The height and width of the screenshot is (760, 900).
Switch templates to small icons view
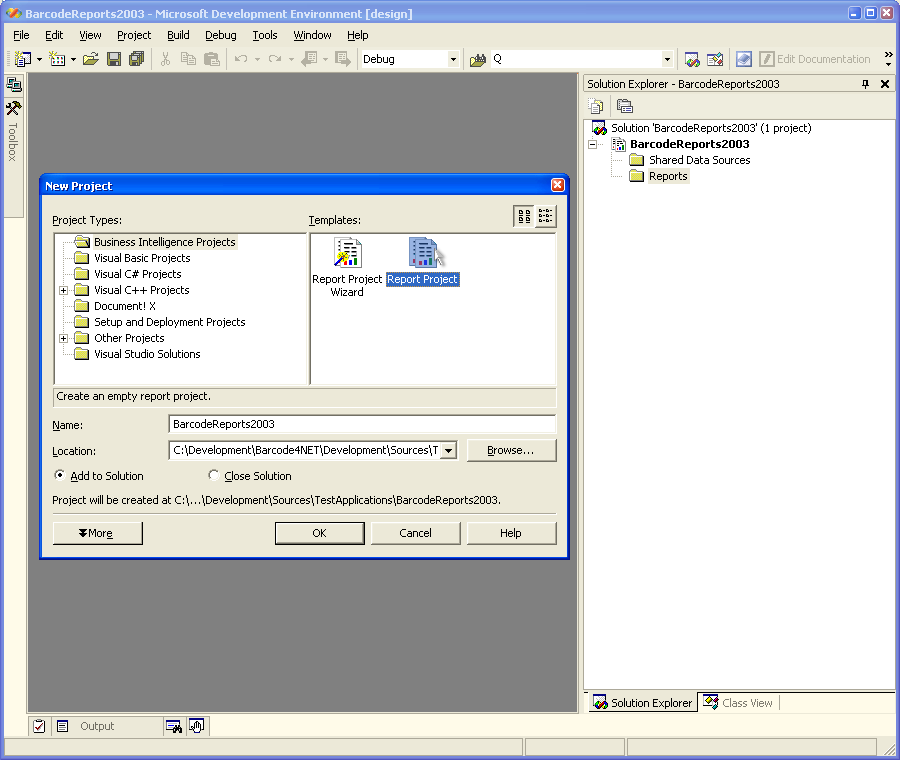(546, 216)
